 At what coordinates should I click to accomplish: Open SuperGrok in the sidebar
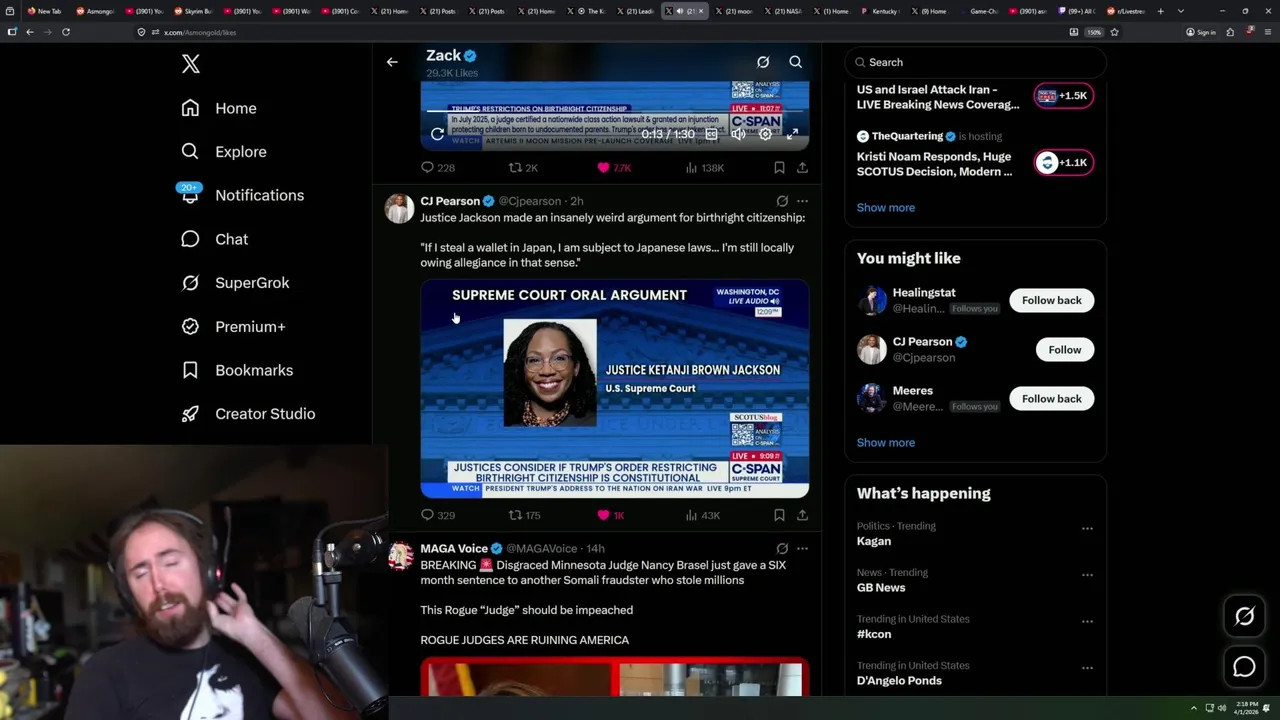235,283
